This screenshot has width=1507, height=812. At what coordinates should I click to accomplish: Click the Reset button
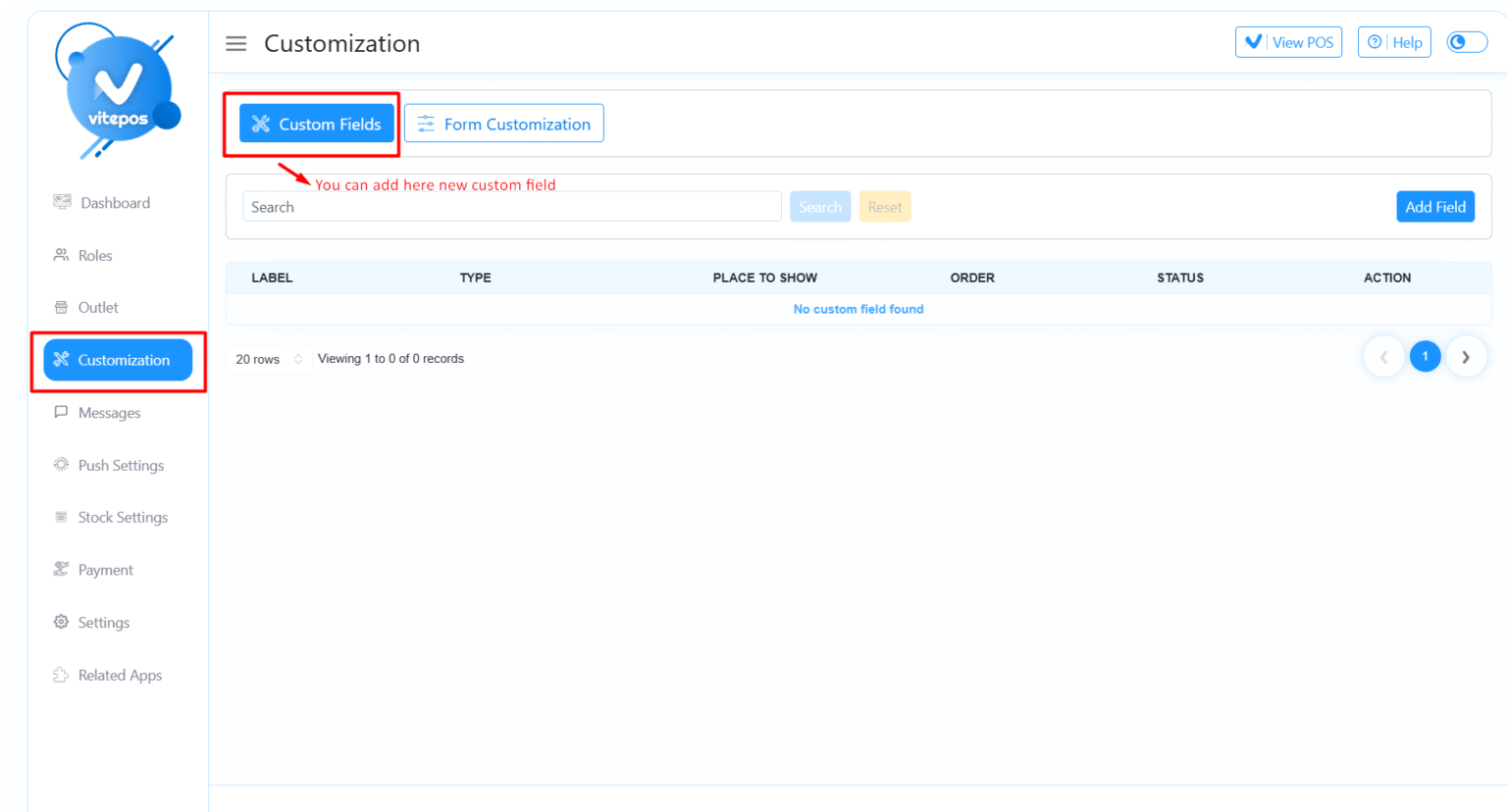click(x=885, y=207)
